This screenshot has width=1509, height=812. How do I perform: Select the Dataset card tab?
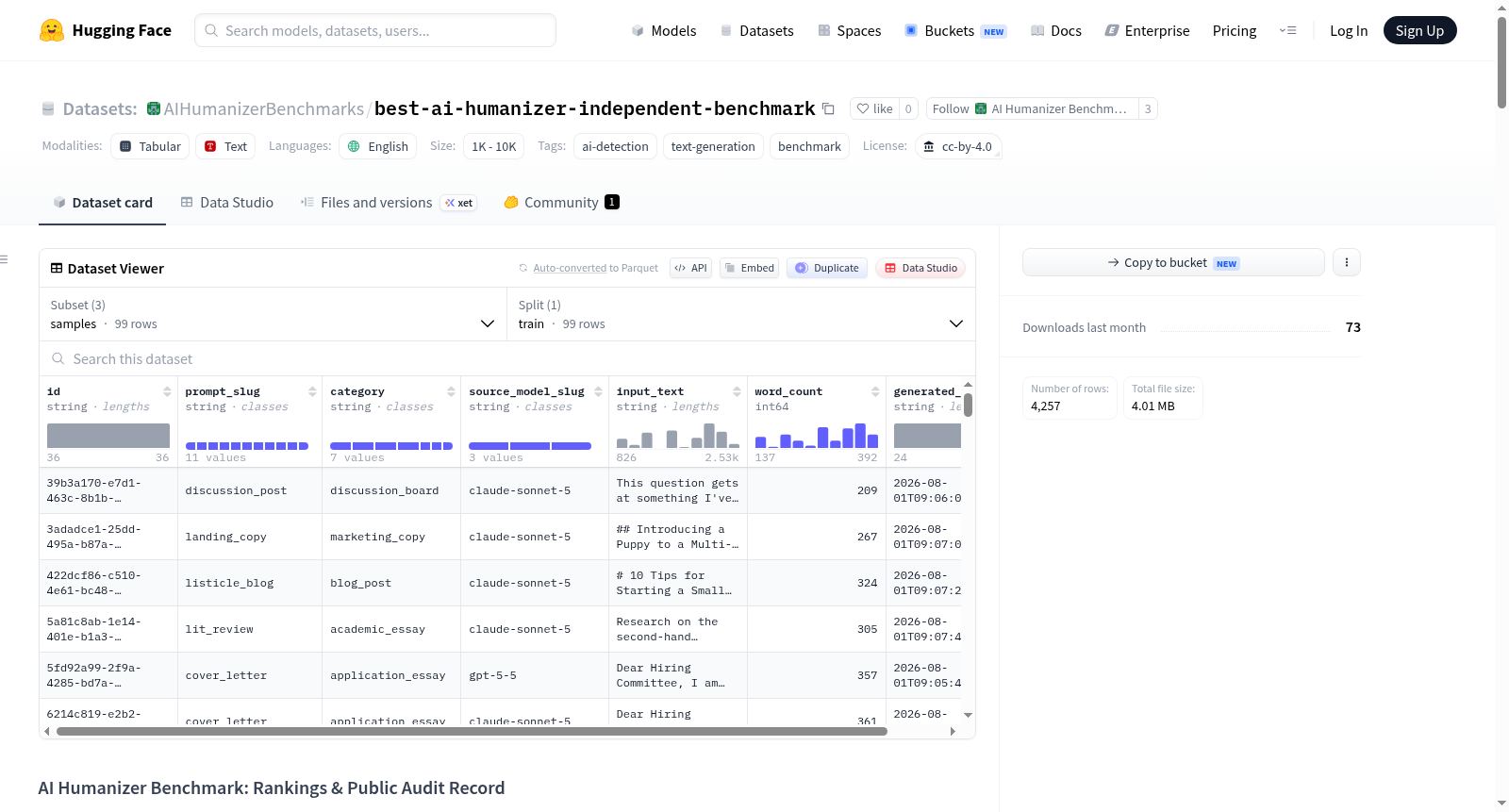click(103, 202)
